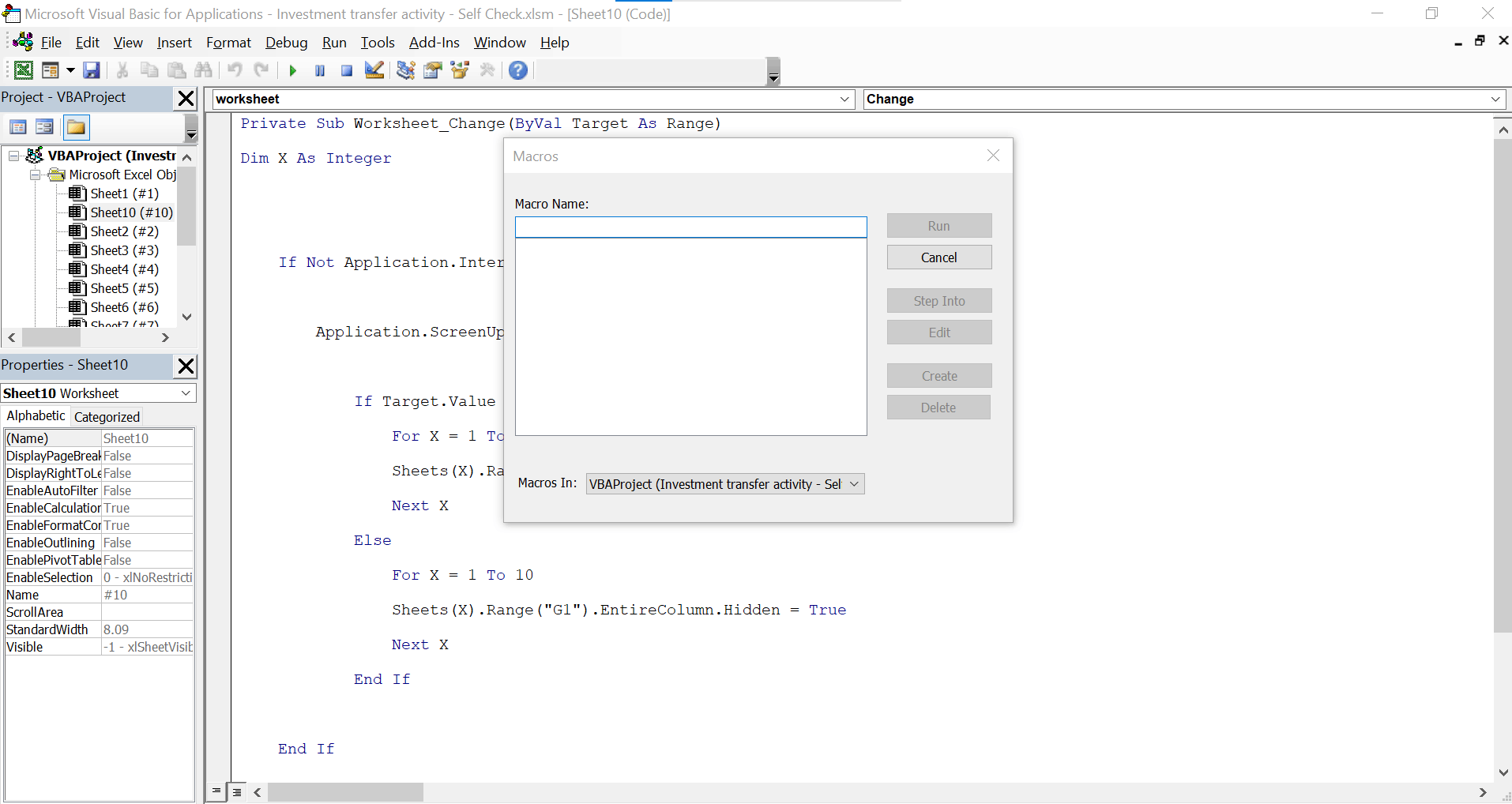Select Sheet6 (#6) in project tree

124,307
